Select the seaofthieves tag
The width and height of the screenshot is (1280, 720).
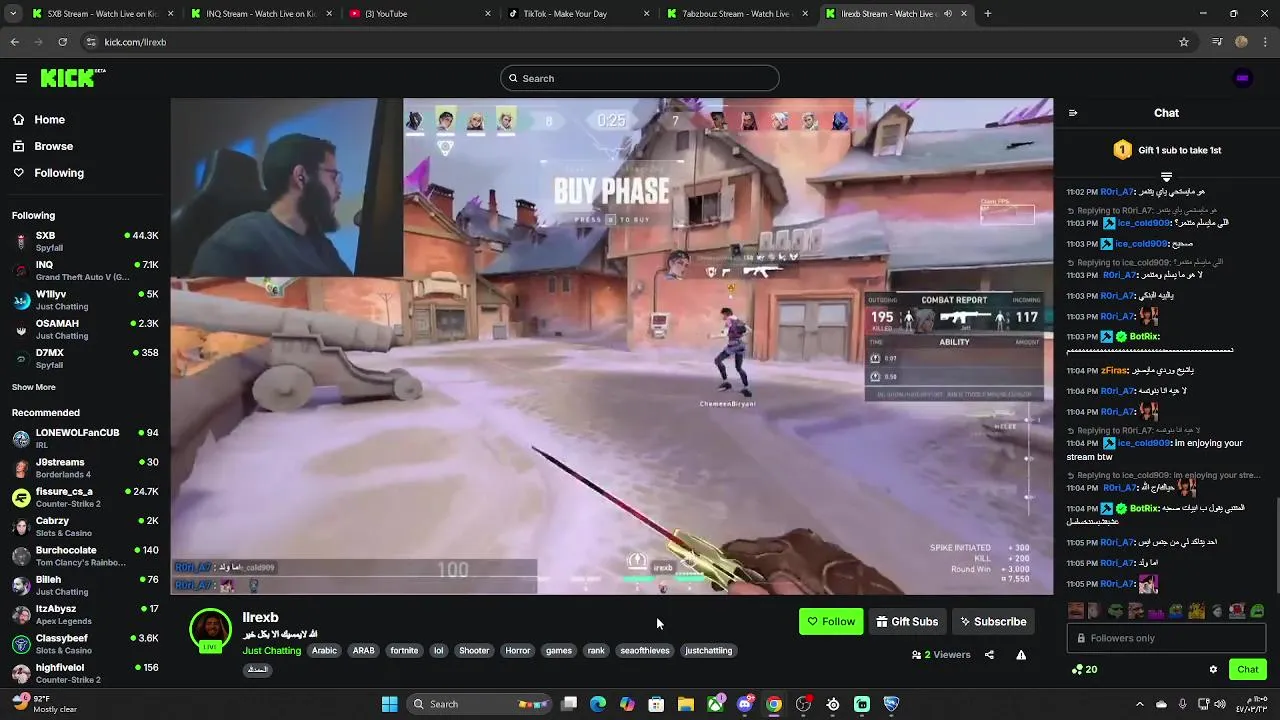(x=645, y=650)
